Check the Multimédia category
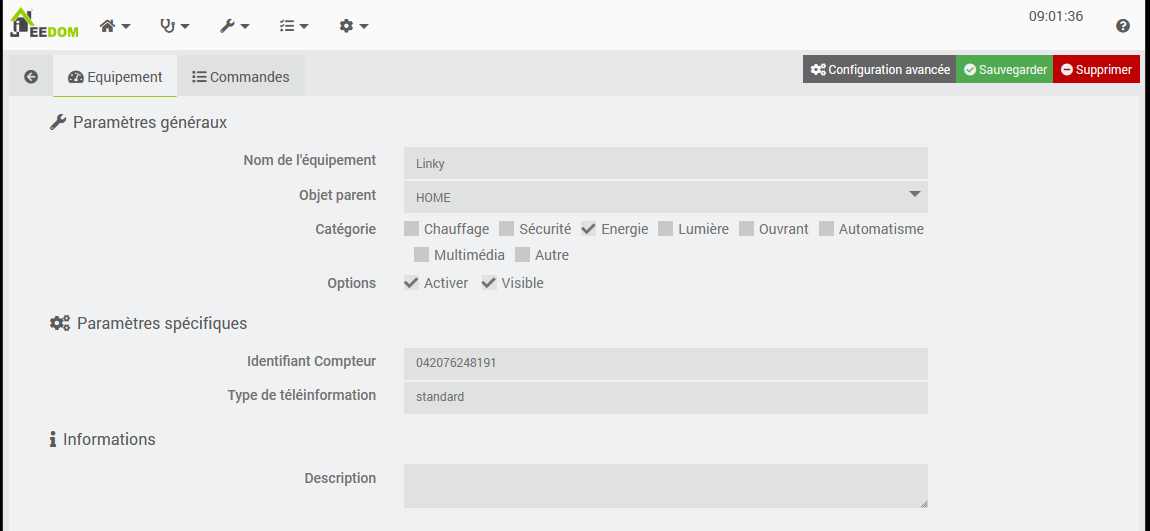This screenshot has height=531, width=1150. pyautogui.click(x=421, y=255)
